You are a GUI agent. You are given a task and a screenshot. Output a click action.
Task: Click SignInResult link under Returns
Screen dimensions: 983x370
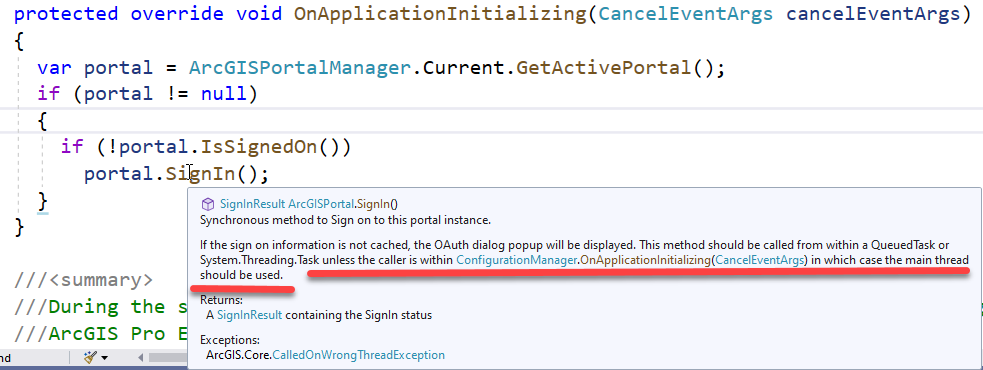click(250, 315)
